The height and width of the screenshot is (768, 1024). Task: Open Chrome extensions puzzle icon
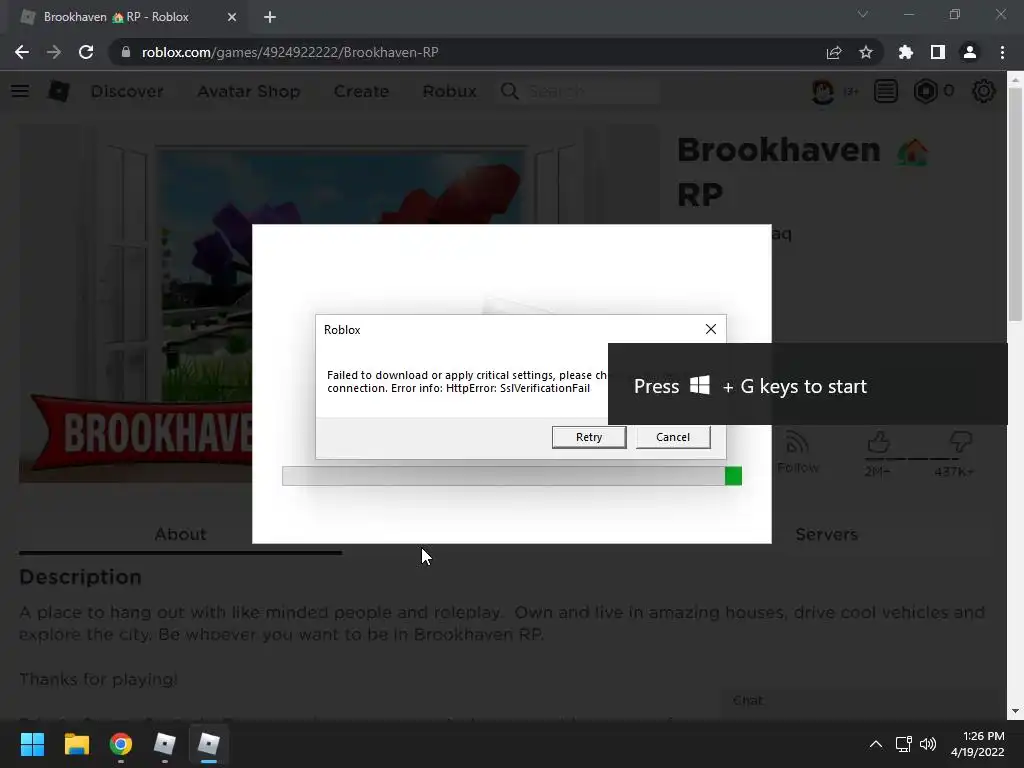pos(906,52)
